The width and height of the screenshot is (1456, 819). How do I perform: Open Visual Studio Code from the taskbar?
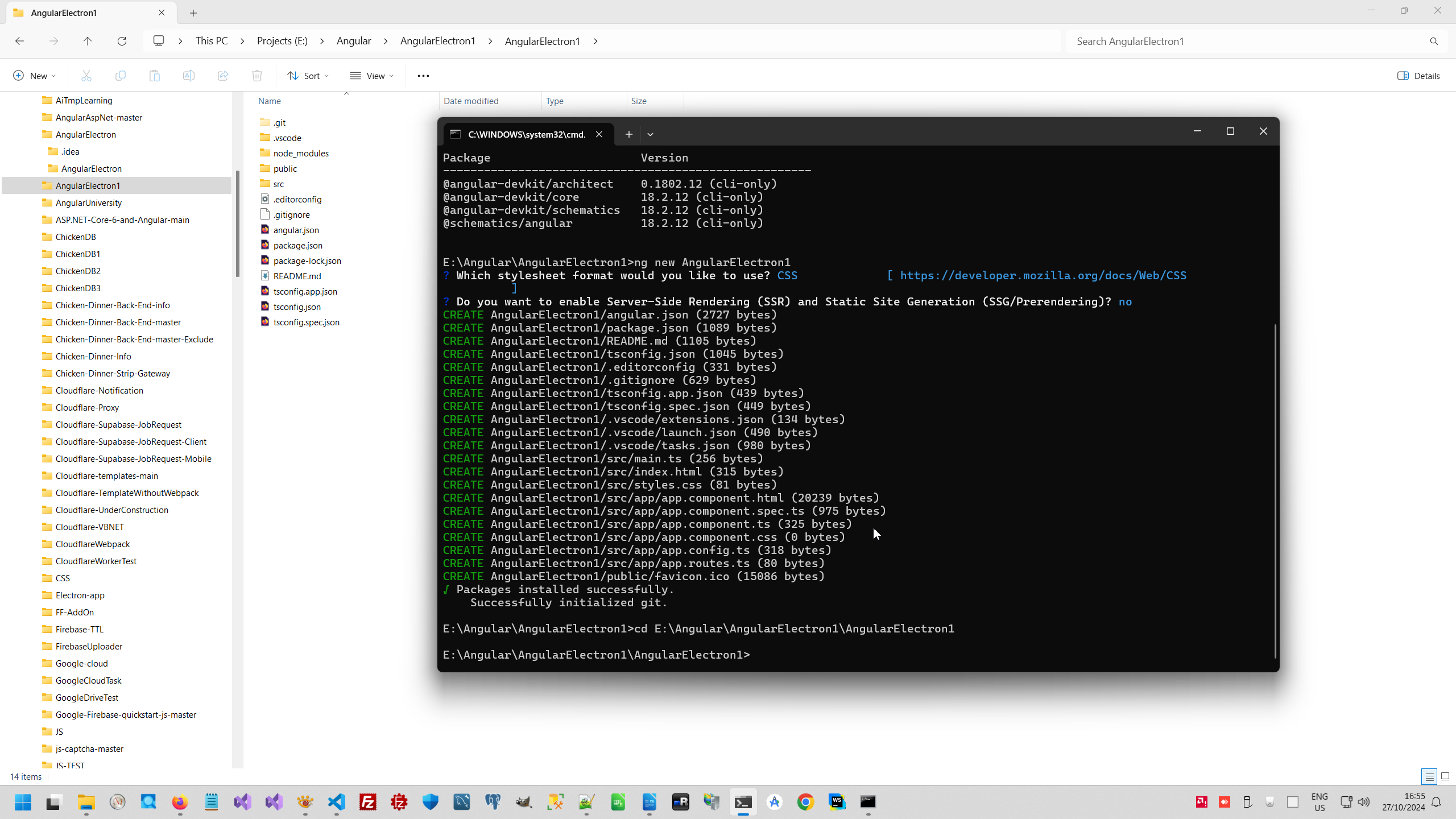click(337, 802)
